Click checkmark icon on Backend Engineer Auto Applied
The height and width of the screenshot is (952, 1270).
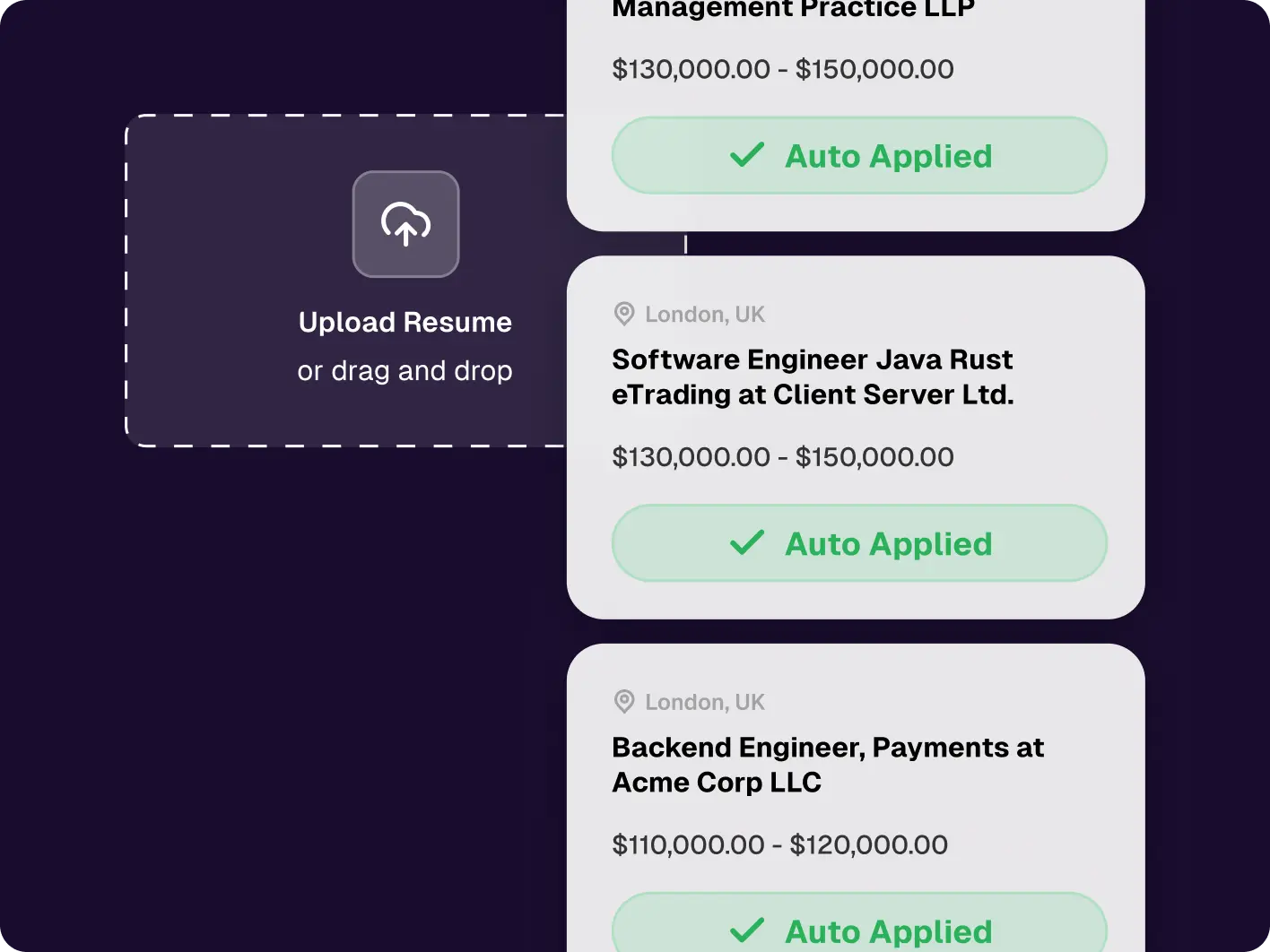coord(747,930)
